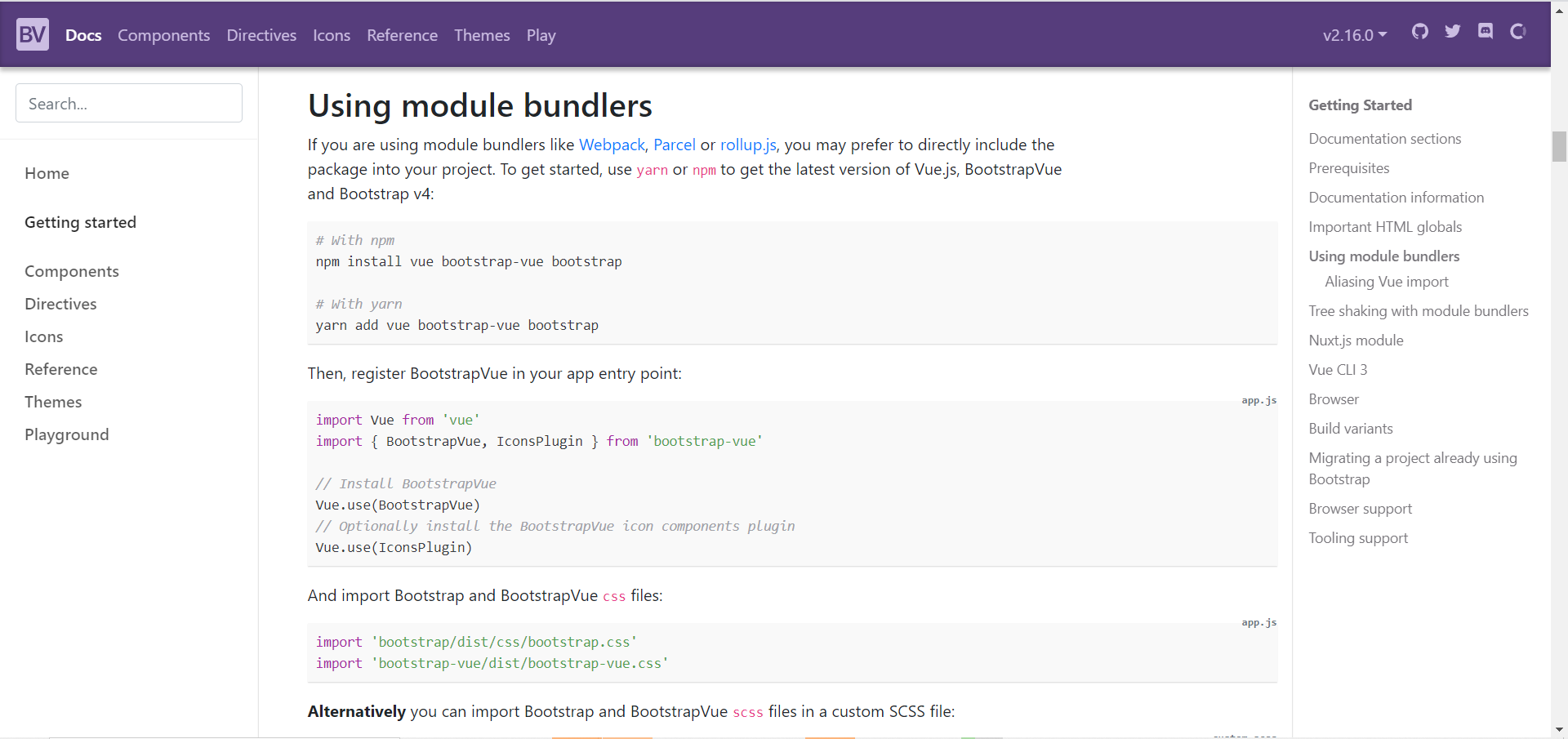Open the GitHub icon link
The image size is (1568, 739).
[1420, 32]
